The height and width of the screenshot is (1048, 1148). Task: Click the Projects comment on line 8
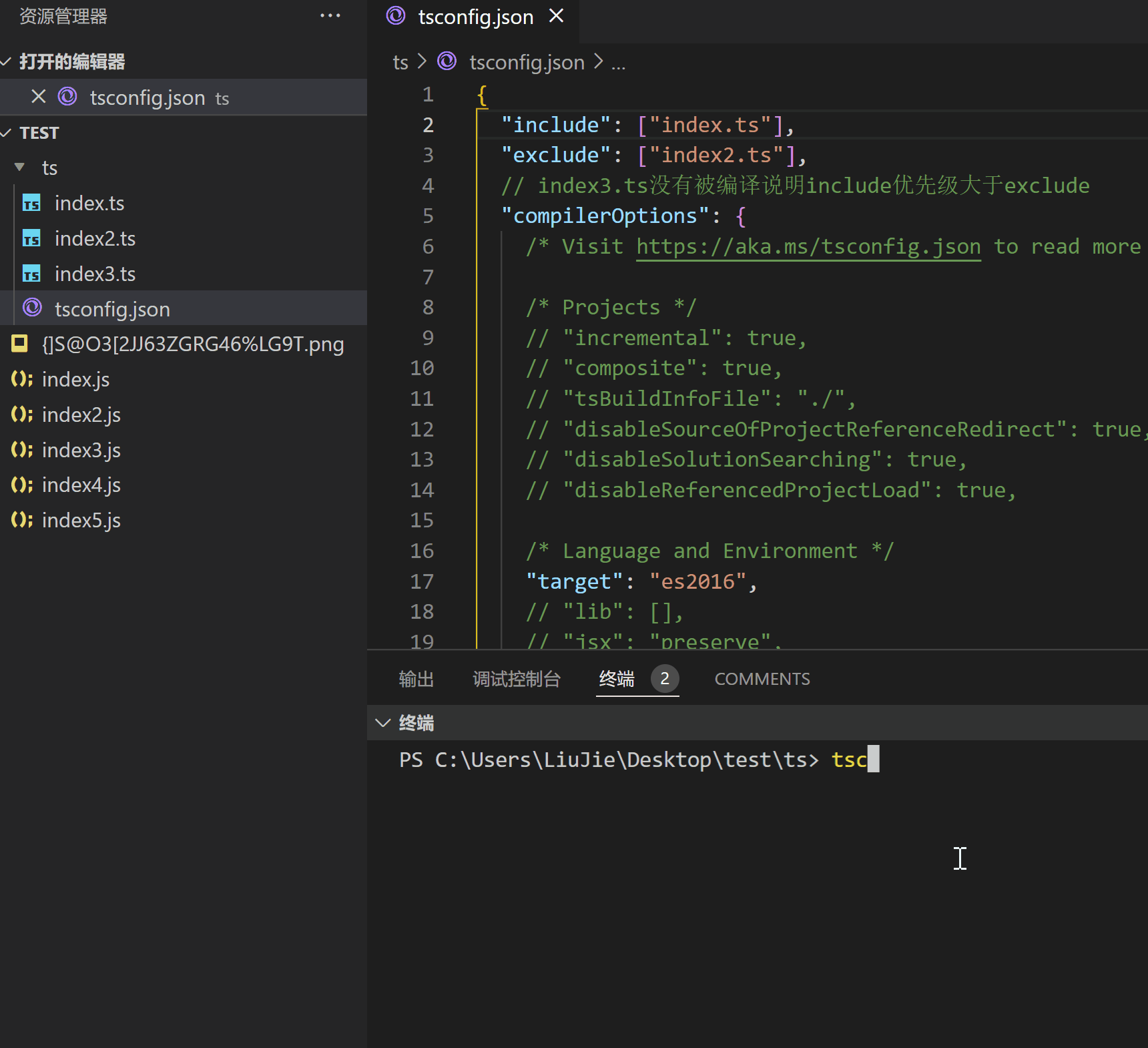(x=611, y=307)
